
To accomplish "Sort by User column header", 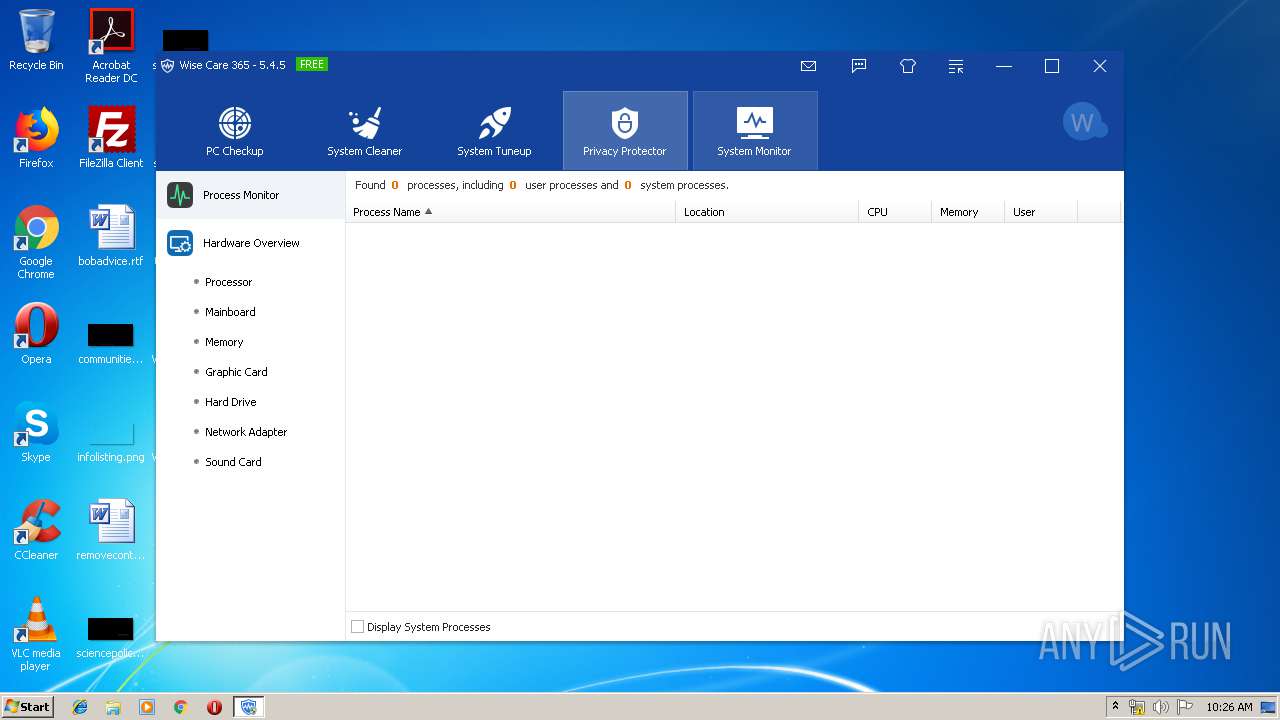I will [x=1041, y=212].
